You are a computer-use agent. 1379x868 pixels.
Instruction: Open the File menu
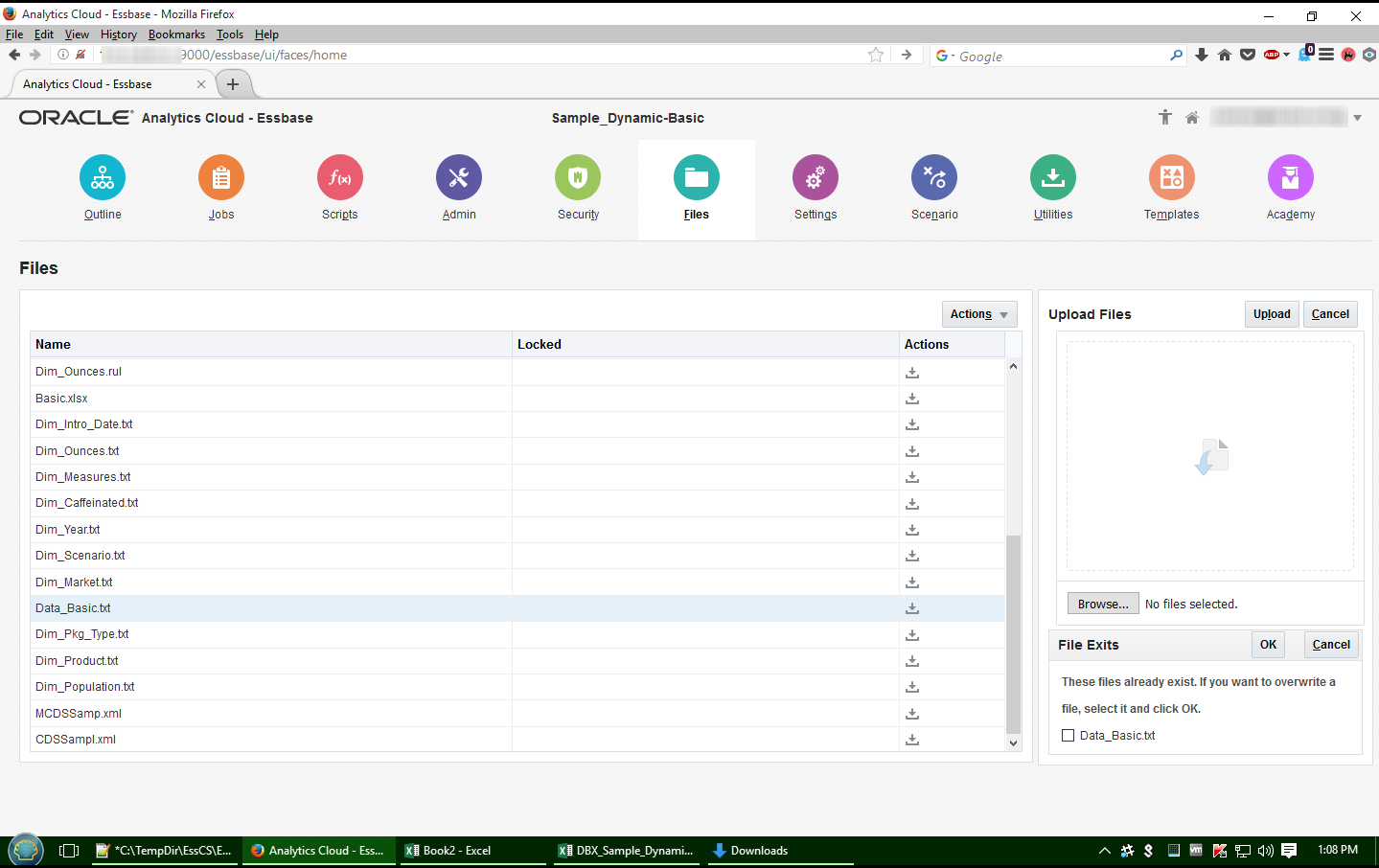pyautogui.click(x=14, y=34)
